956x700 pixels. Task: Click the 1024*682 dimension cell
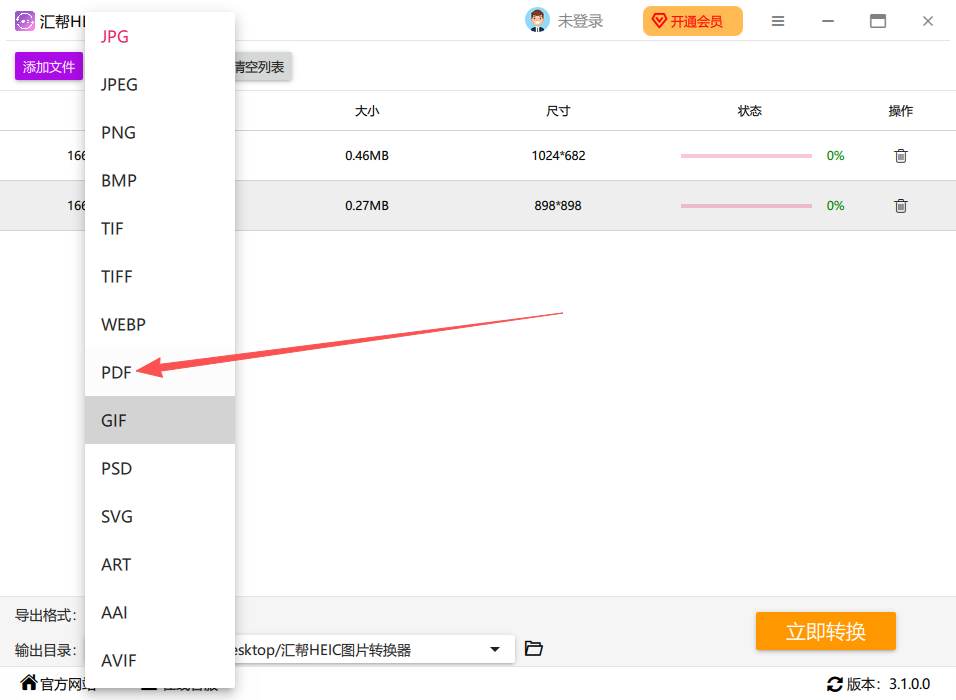[x=558, y=155]
